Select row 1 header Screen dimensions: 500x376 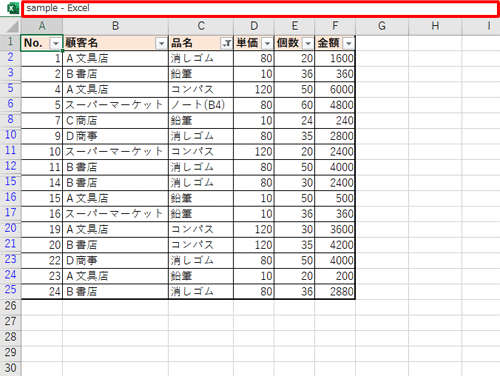pos(11,42)
